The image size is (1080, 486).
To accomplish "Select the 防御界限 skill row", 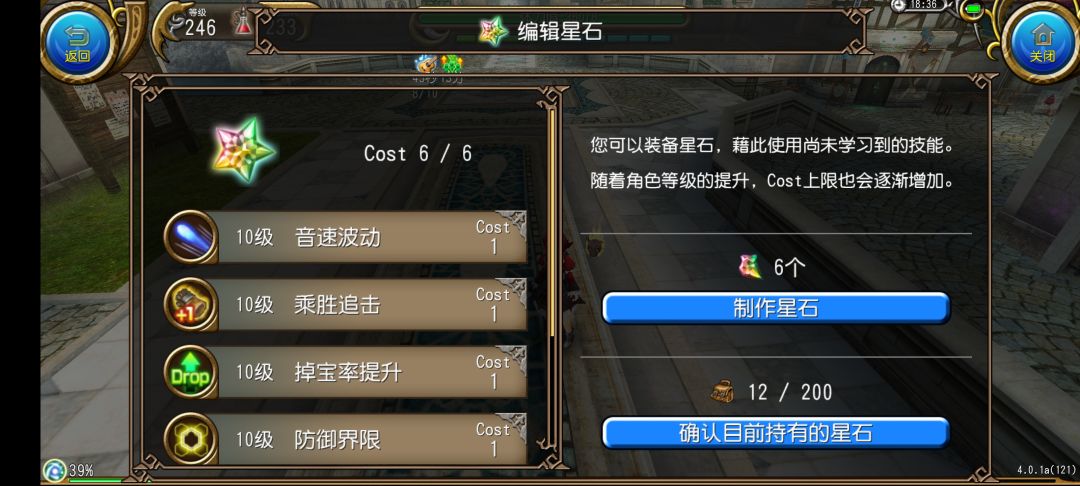I will [x=345, y=439].
